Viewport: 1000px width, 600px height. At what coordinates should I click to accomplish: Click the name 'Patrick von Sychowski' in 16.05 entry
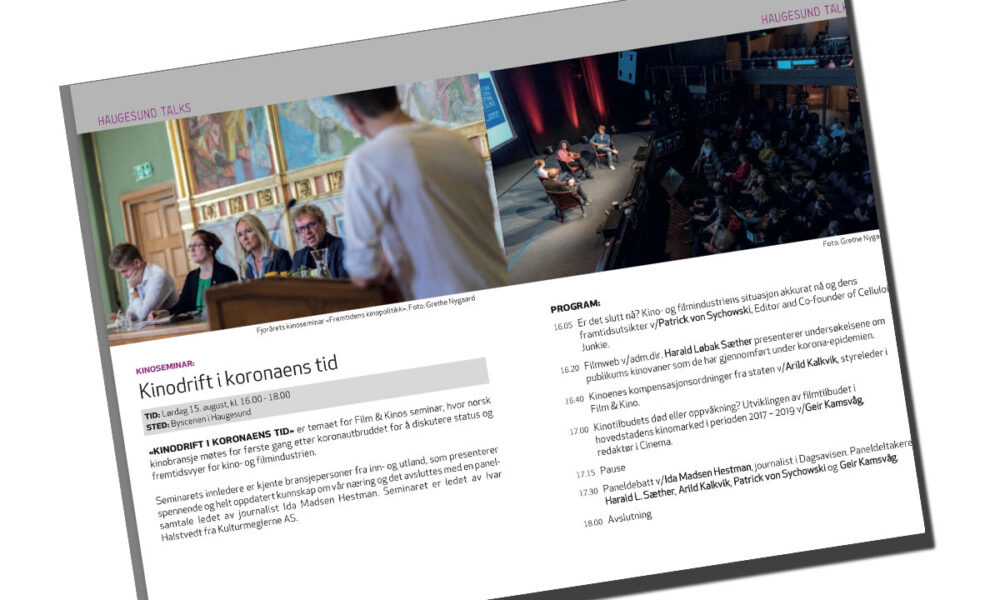click(x=704, y=317)
